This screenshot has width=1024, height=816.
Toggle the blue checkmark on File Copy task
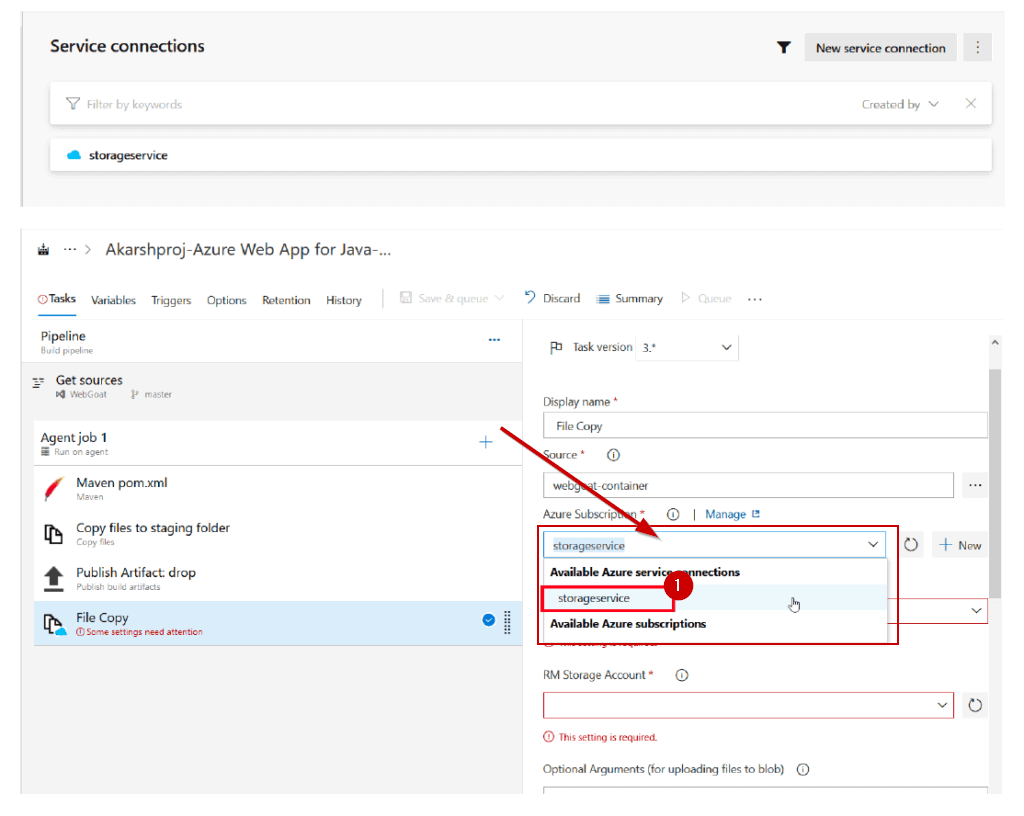pos(489,620)
